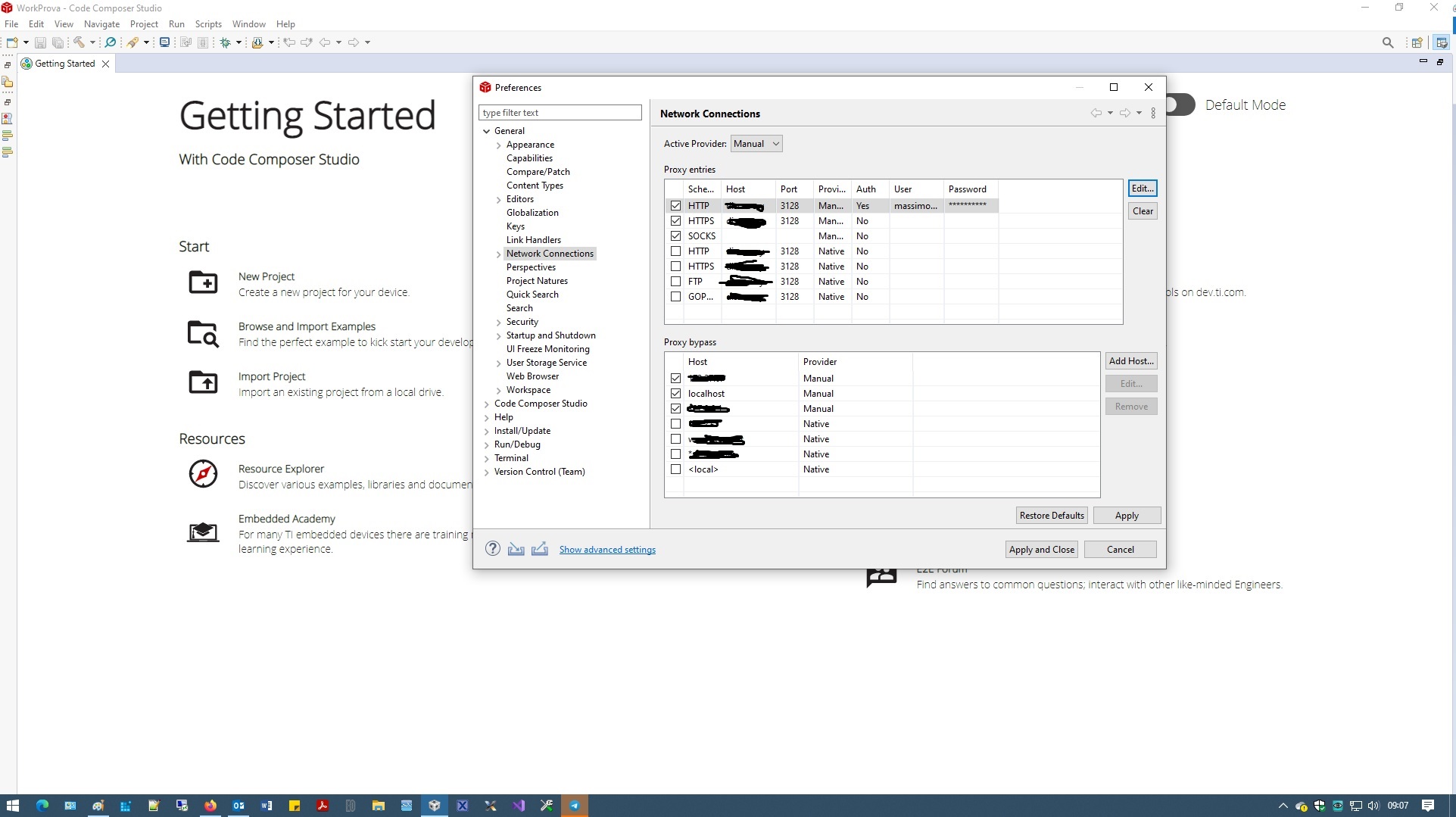
Task: Open the Window menu
Action: pos(249,24)
